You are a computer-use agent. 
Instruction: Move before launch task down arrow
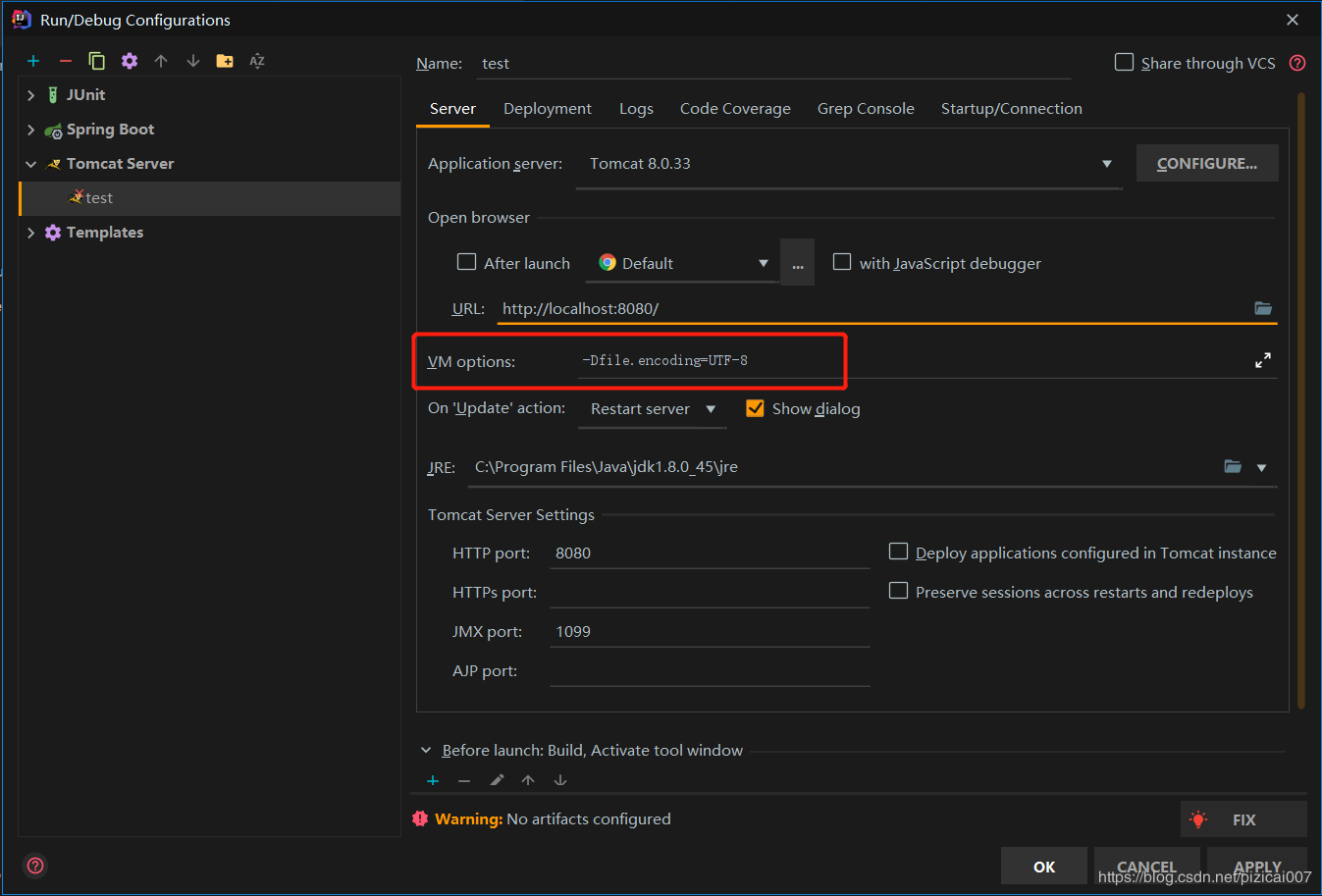(560, 780)
